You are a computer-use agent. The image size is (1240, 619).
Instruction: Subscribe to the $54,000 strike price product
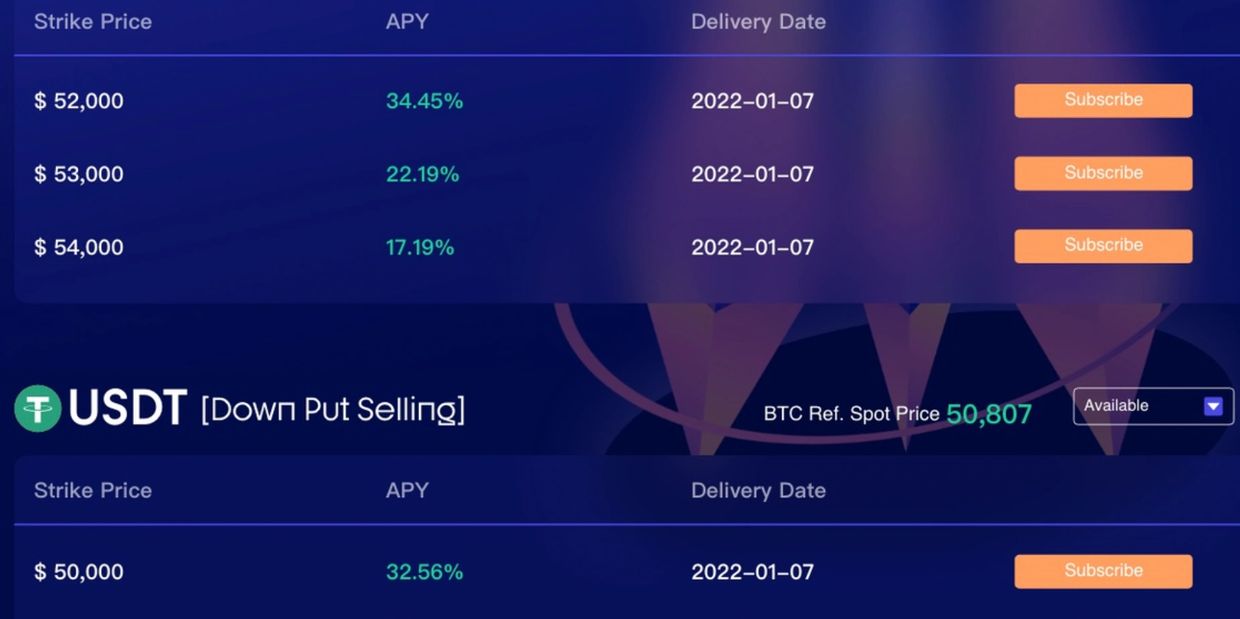point(1103,245)
